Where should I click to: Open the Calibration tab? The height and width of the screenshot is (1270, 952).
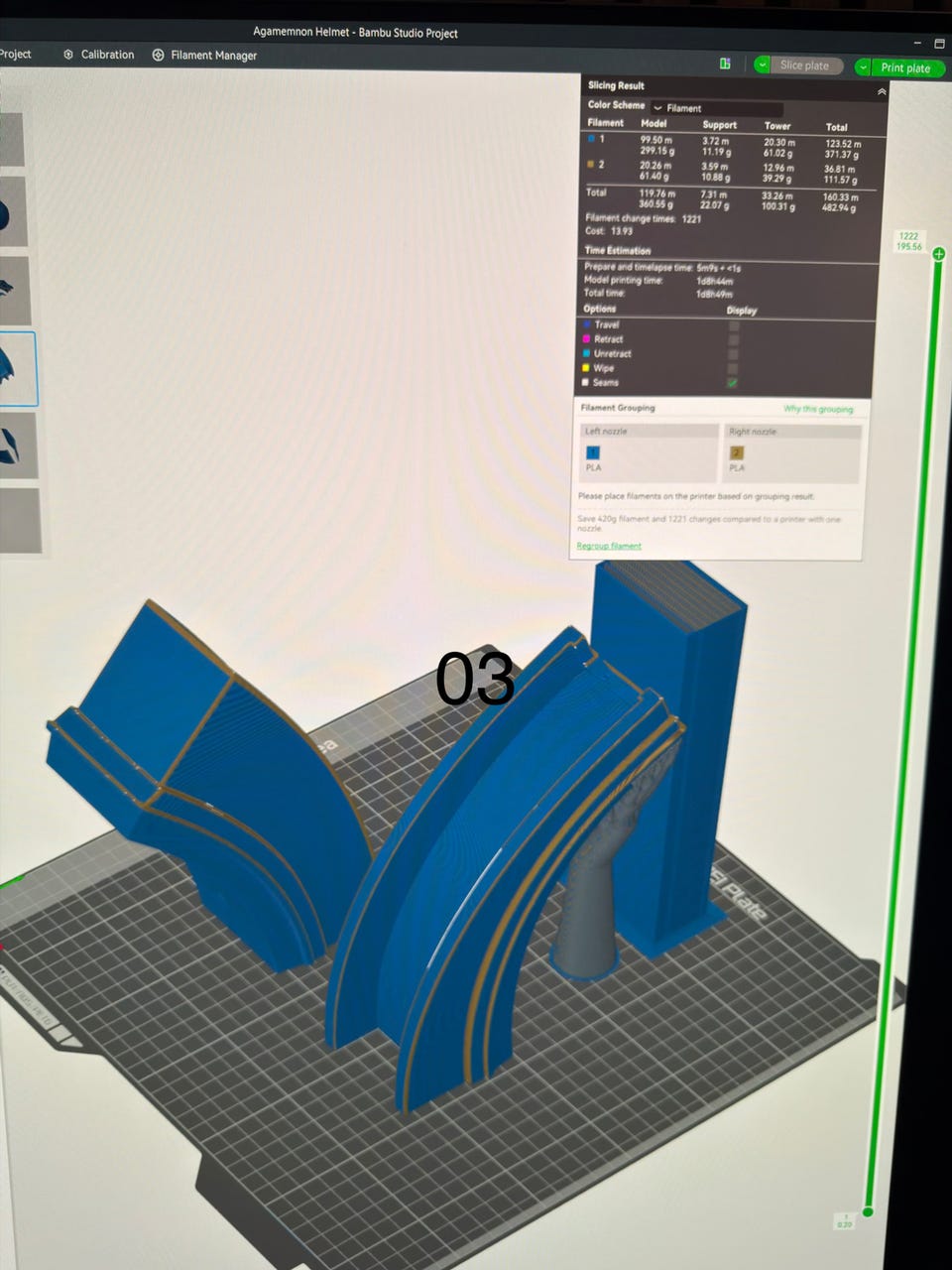pyautogui.click(x=98, y=55)
